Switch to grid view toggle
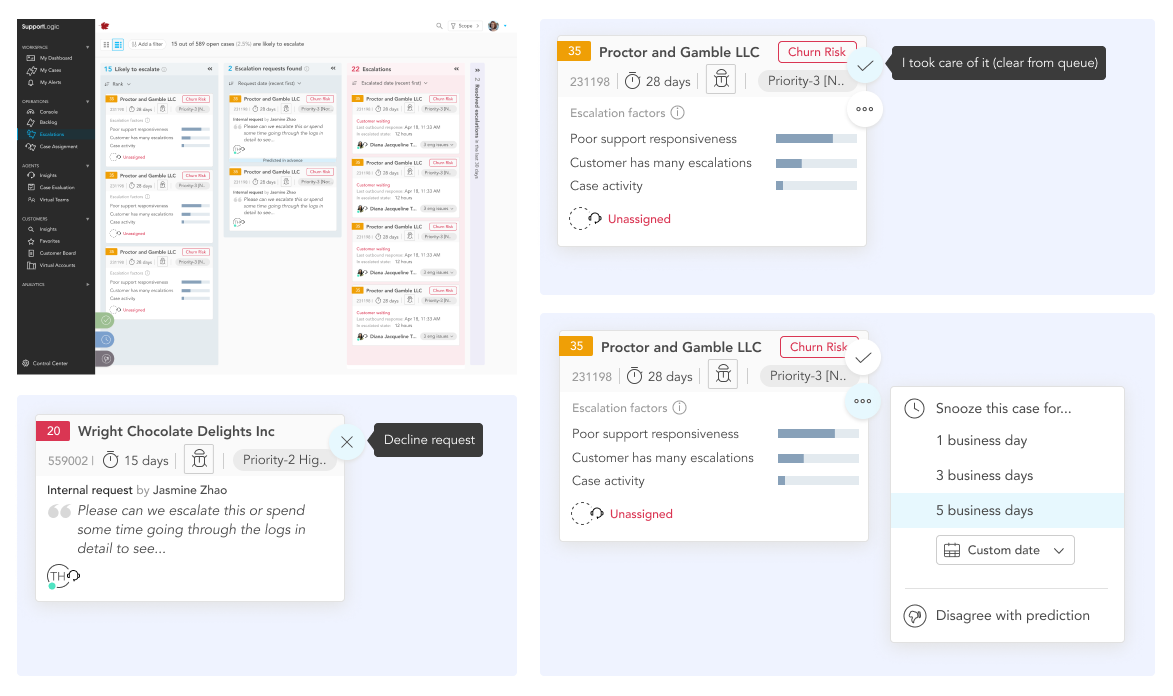Image resolution: width=1173 pixels, height=696 pixels. tap(106, 44)
